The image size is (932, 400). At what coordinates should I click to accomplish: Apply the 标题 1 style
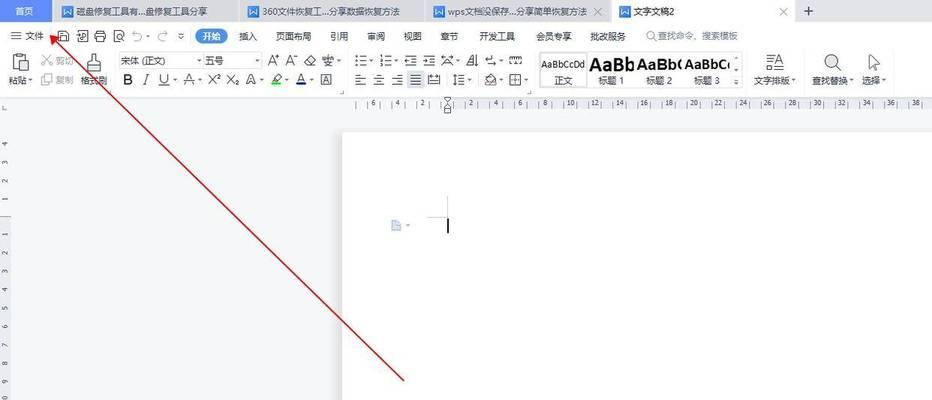tap(611, 70)
